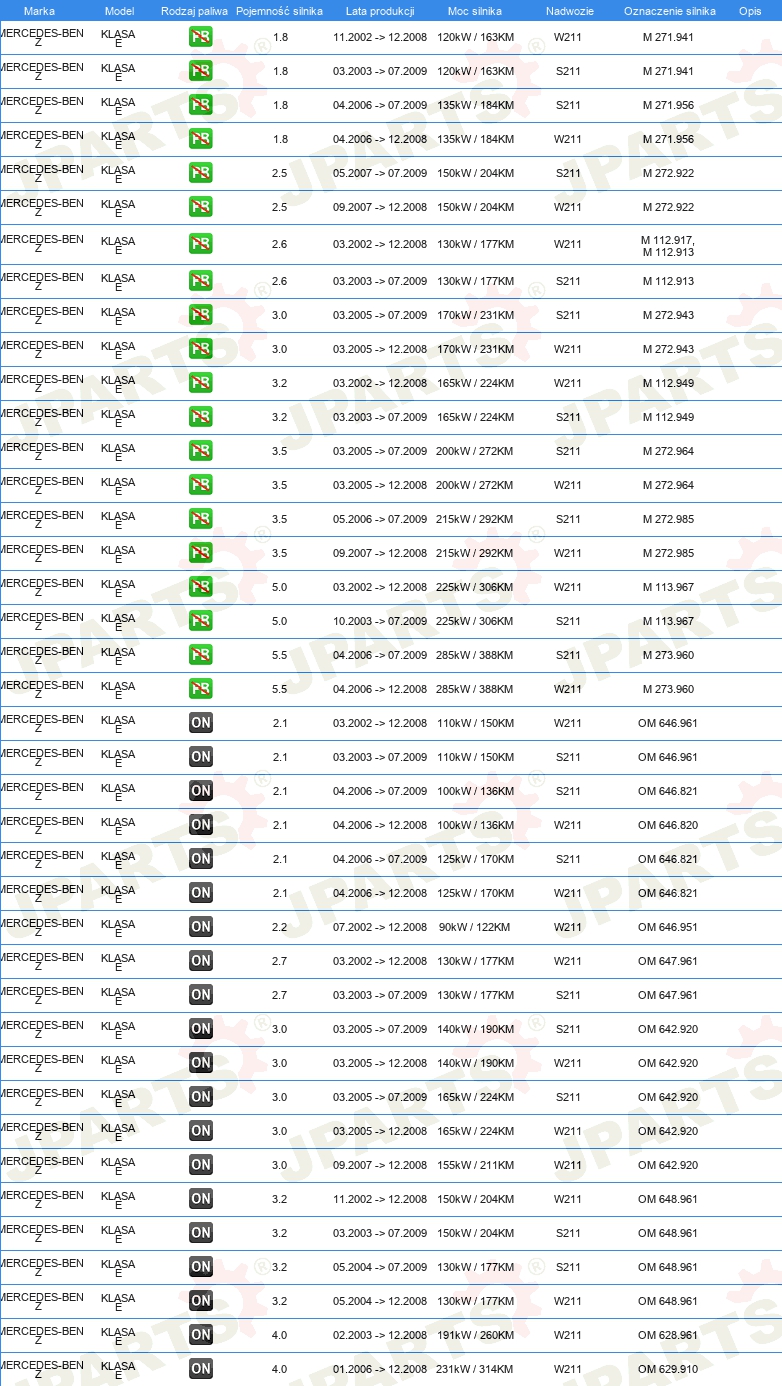The height and width of the screenshot is (1386, 782).
Task: Click the Model column header
Action: point(119,11)
